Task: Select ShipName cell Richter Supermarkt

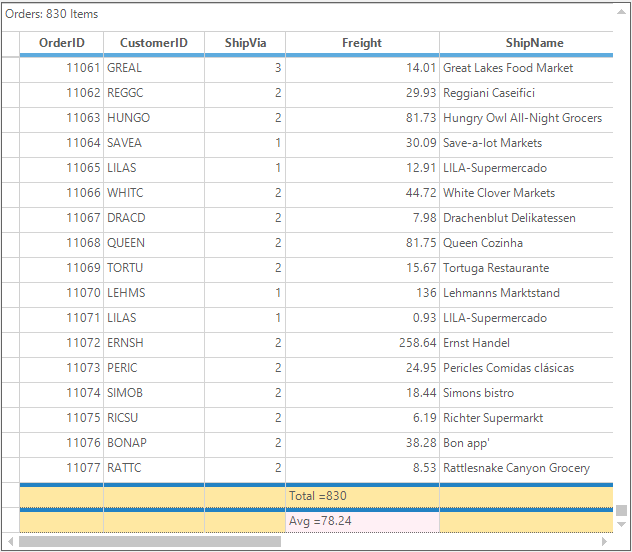Action: 526,420
